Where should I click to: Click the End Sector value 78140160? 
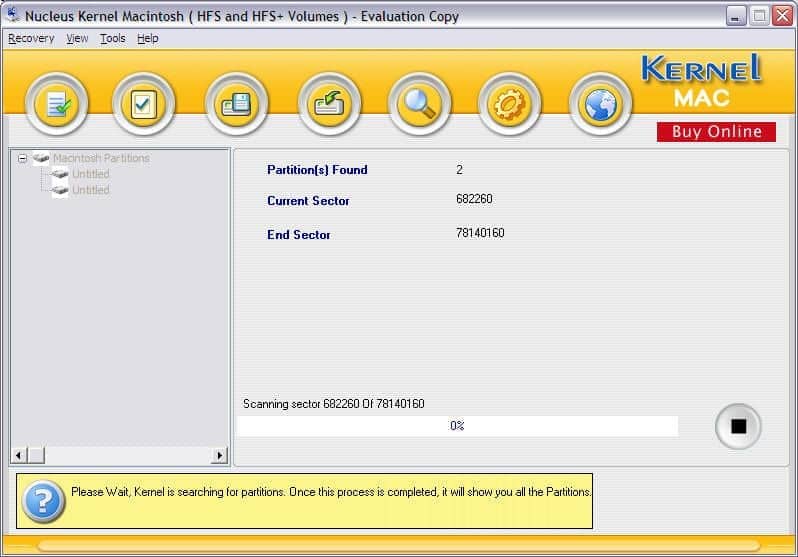click(x=480, y=233)
